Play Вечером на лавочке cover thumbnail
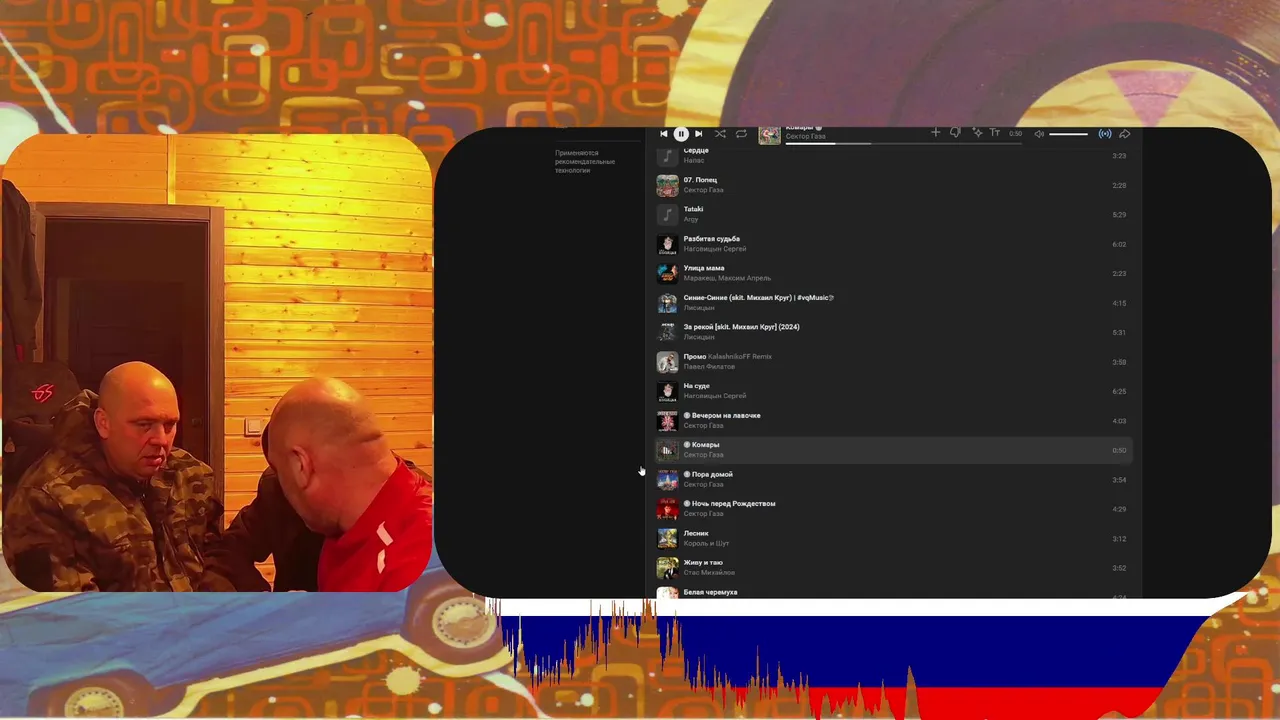This screenshot has width=1280, height=720. 667,421
